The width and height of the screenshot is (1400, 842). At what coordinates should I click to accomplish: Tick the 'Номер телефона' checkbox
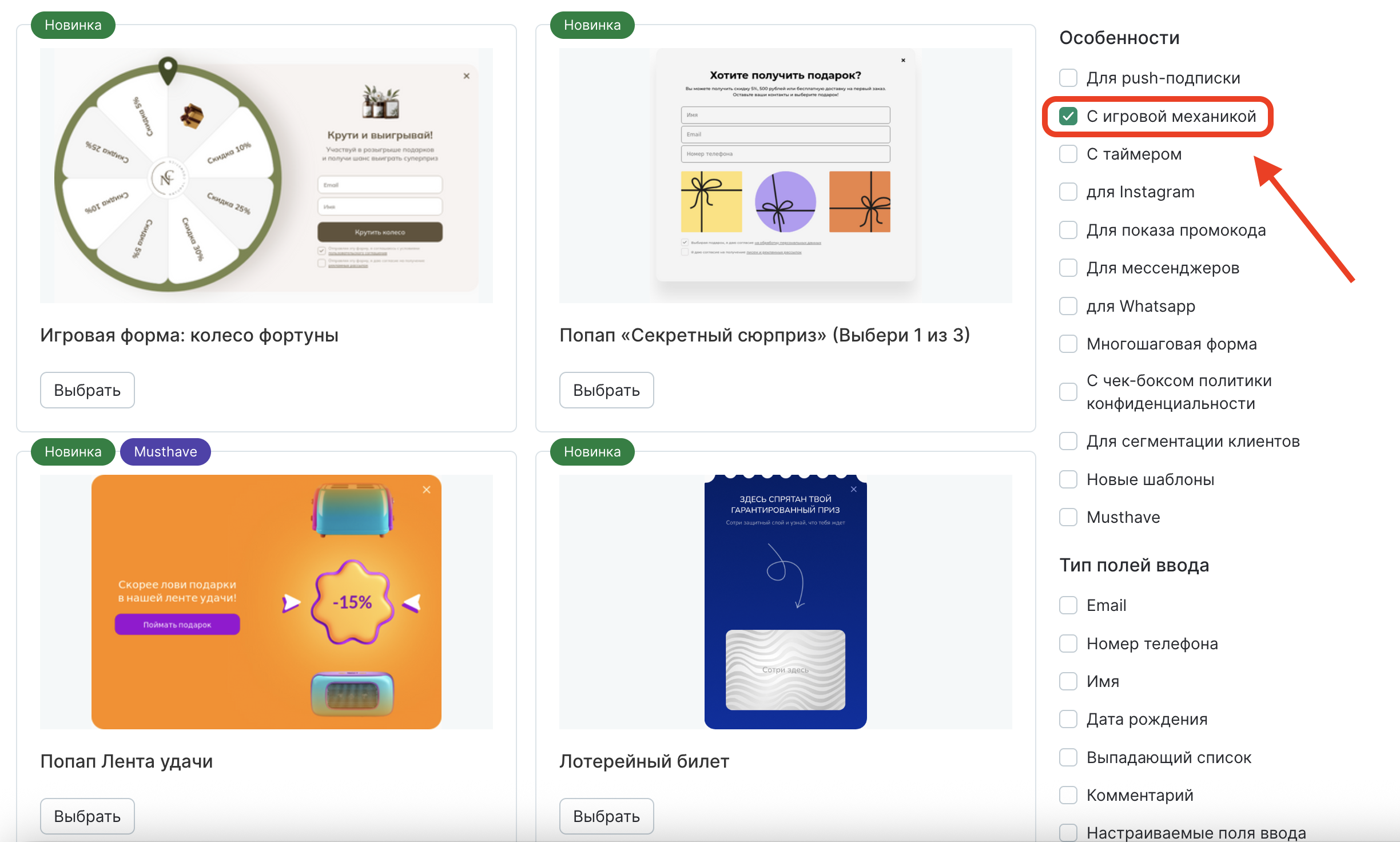point(1068,644)
